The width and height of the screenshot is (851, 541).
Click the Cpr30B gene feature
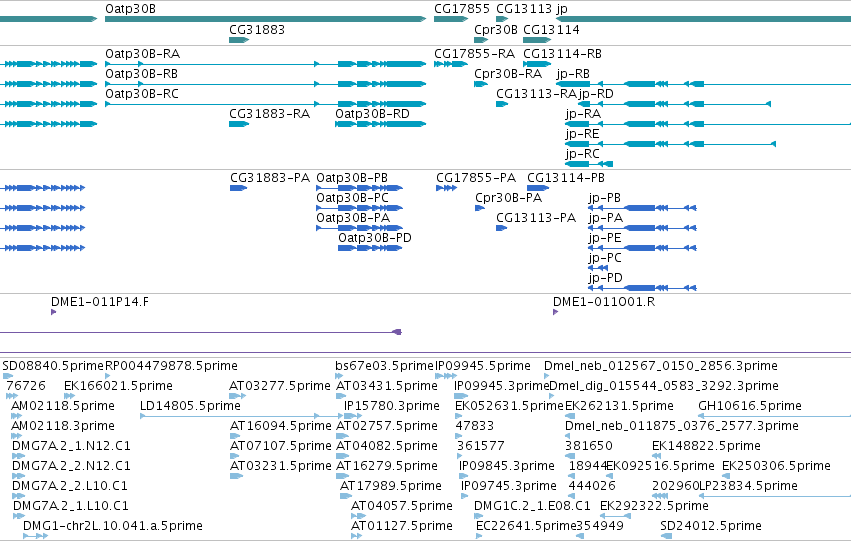[x=481, y=40]
